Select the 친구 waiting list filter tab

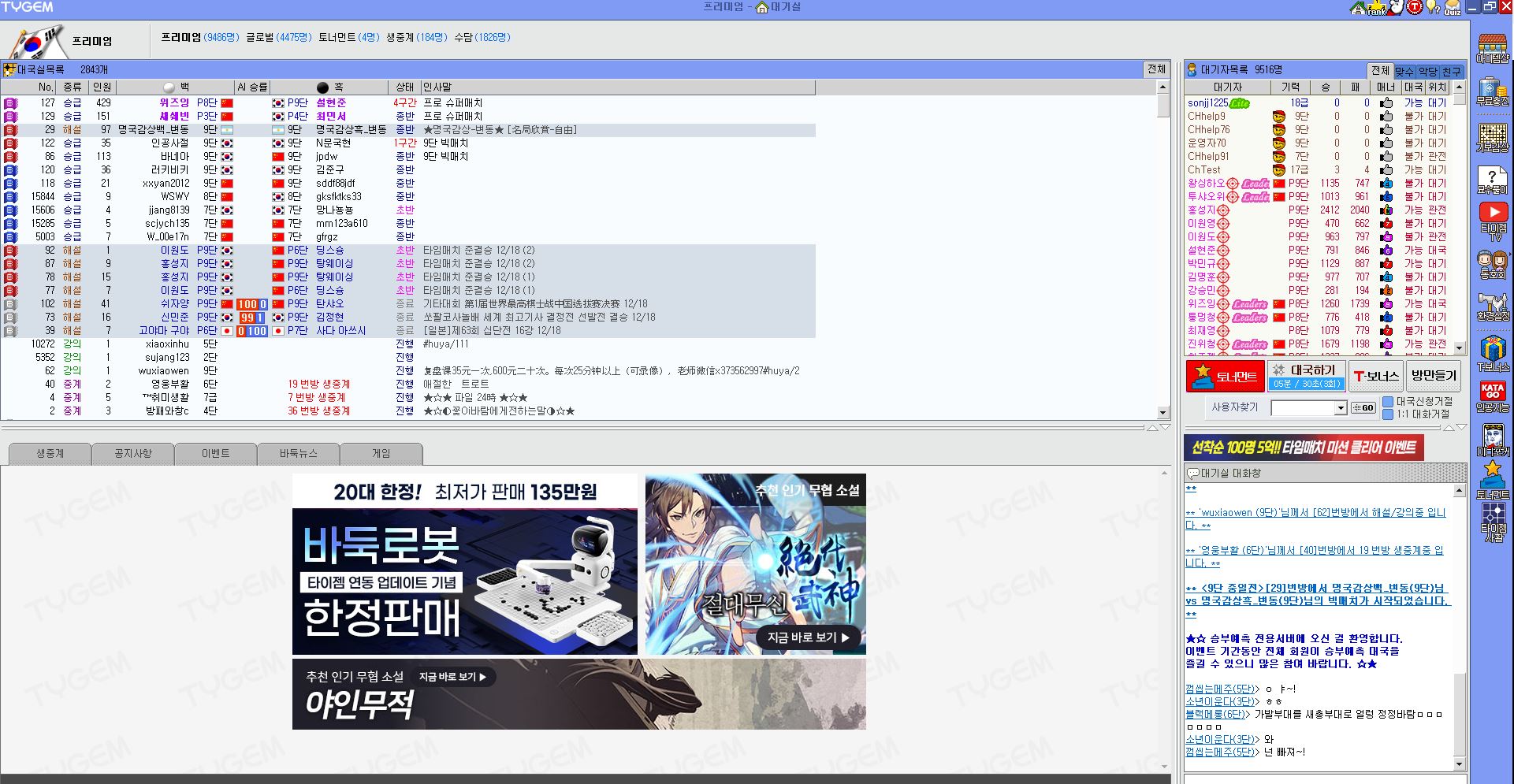click(x=1451, y=71)
